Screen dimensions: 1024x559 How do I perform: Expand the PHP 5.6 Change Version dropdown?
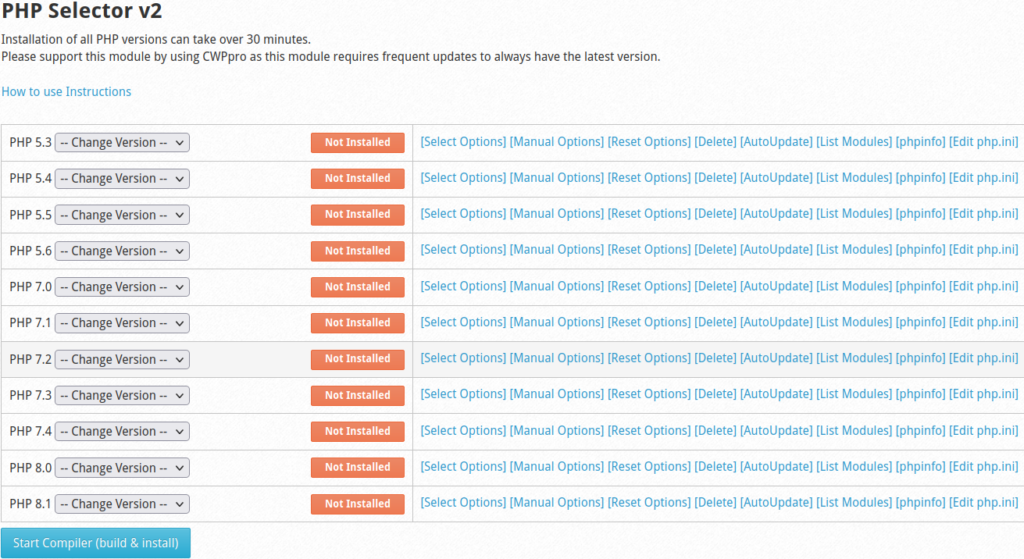[122, 251]
